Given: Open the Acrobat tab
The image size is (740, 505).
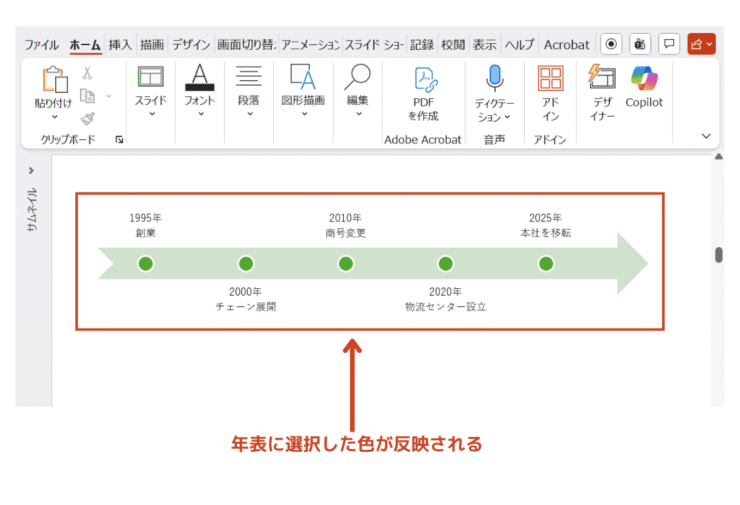Looking at the screenshot, I should (566, 45).
